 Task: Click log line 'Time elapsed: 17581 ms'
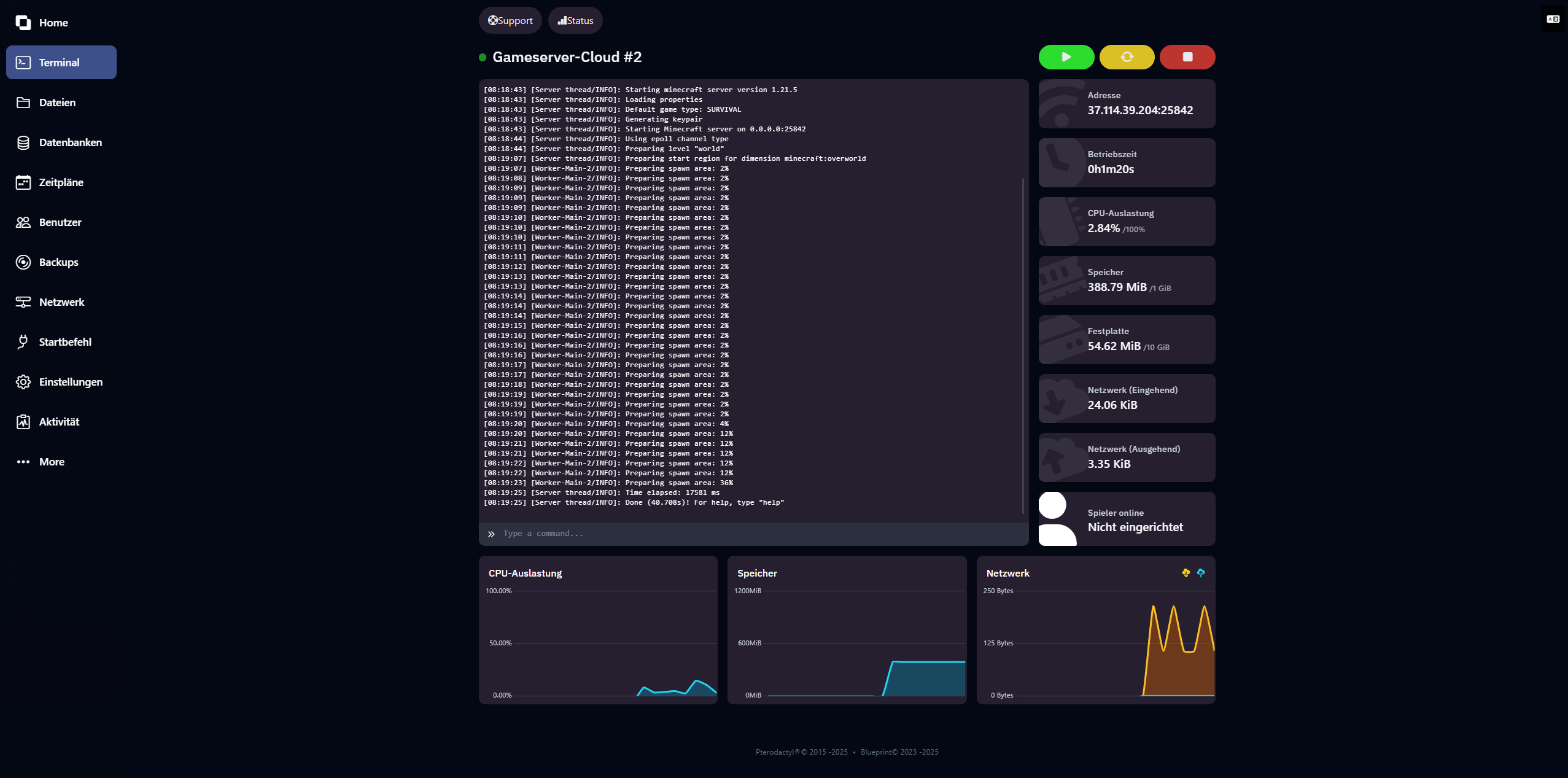602,493
